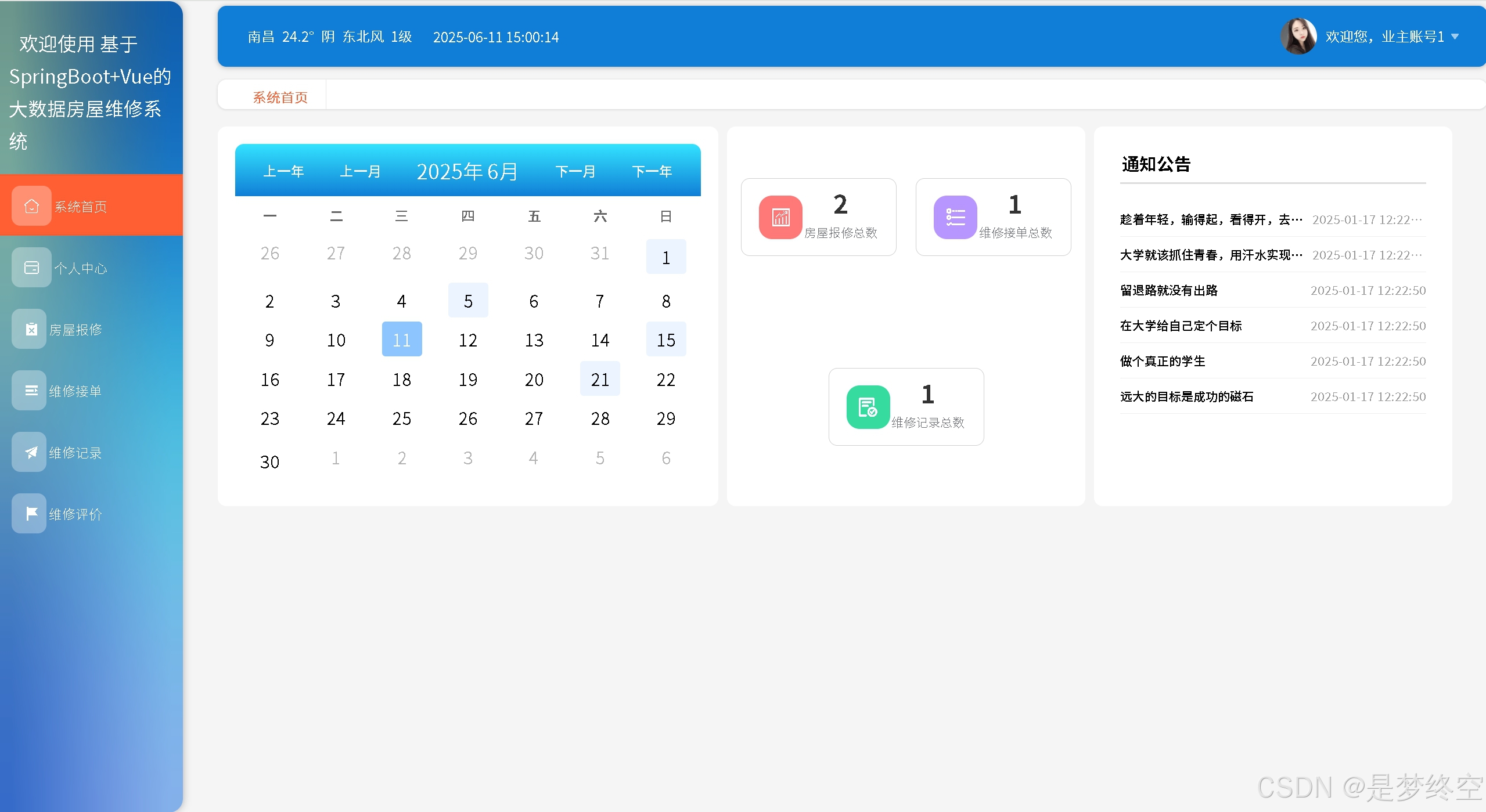The width and height of the screenshot is (1486, 812).
Task: Open the notice 留退路就没有出路
Action: (1168, 290)
